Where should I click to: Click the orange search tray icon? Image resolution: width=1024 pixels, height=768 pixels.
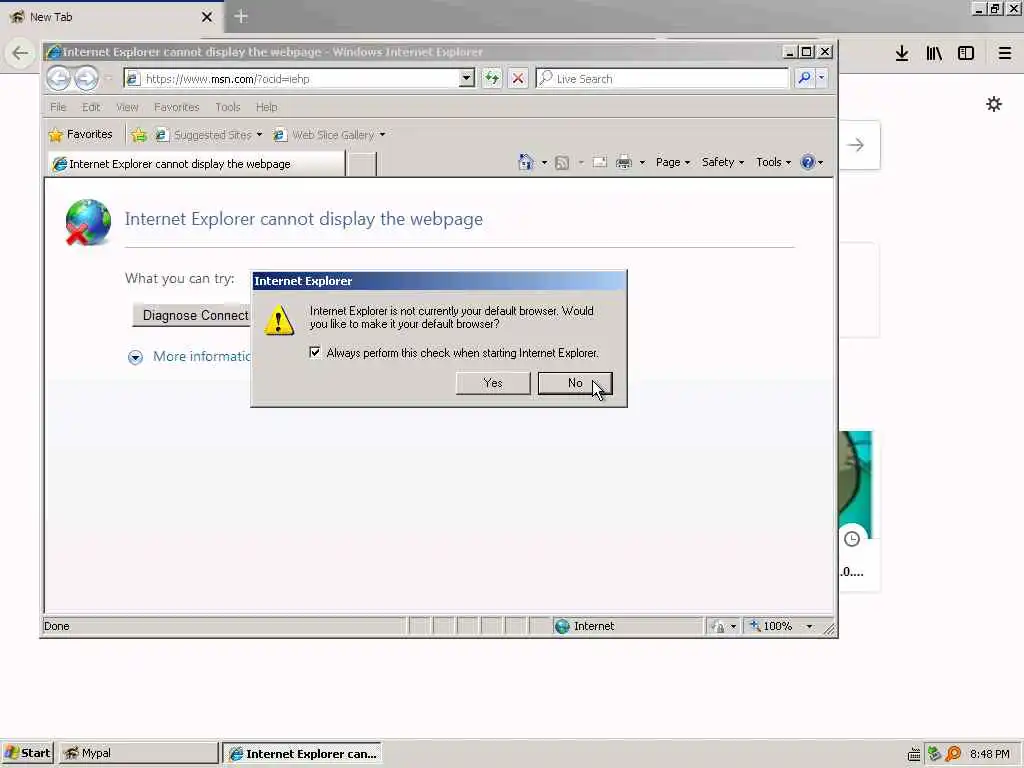coord(953,754)
